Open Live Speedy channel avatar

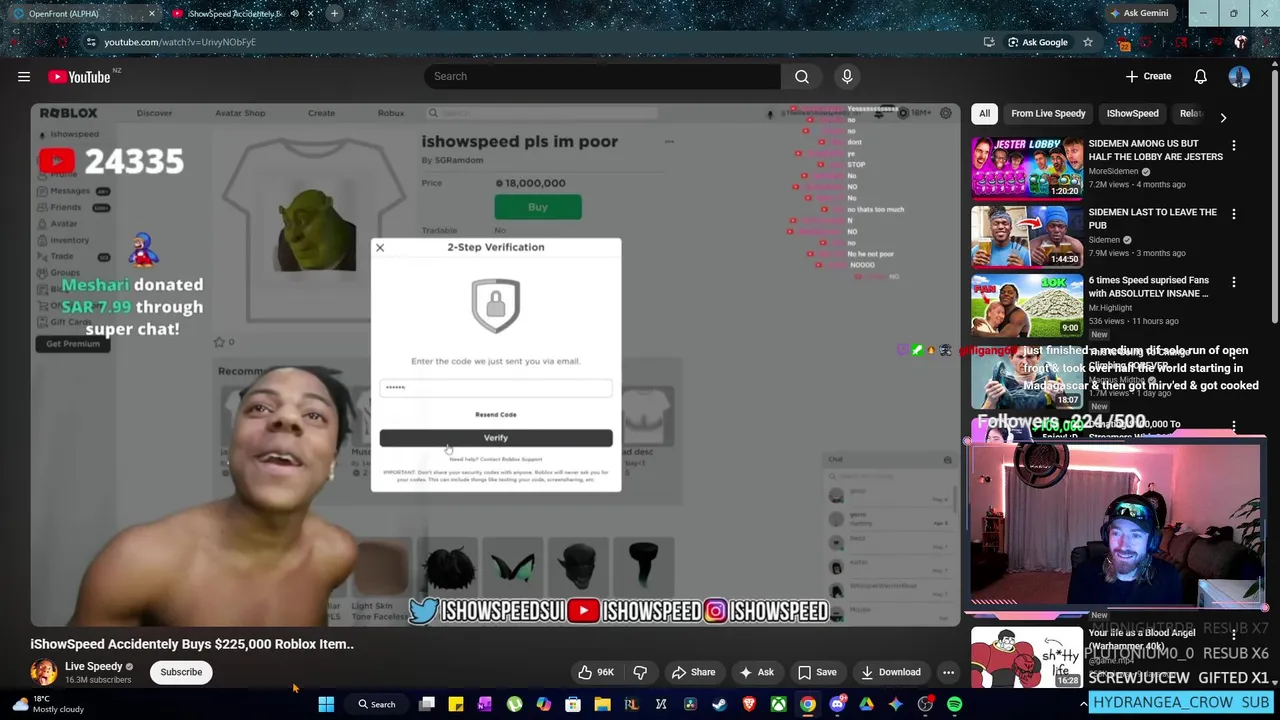43,672
